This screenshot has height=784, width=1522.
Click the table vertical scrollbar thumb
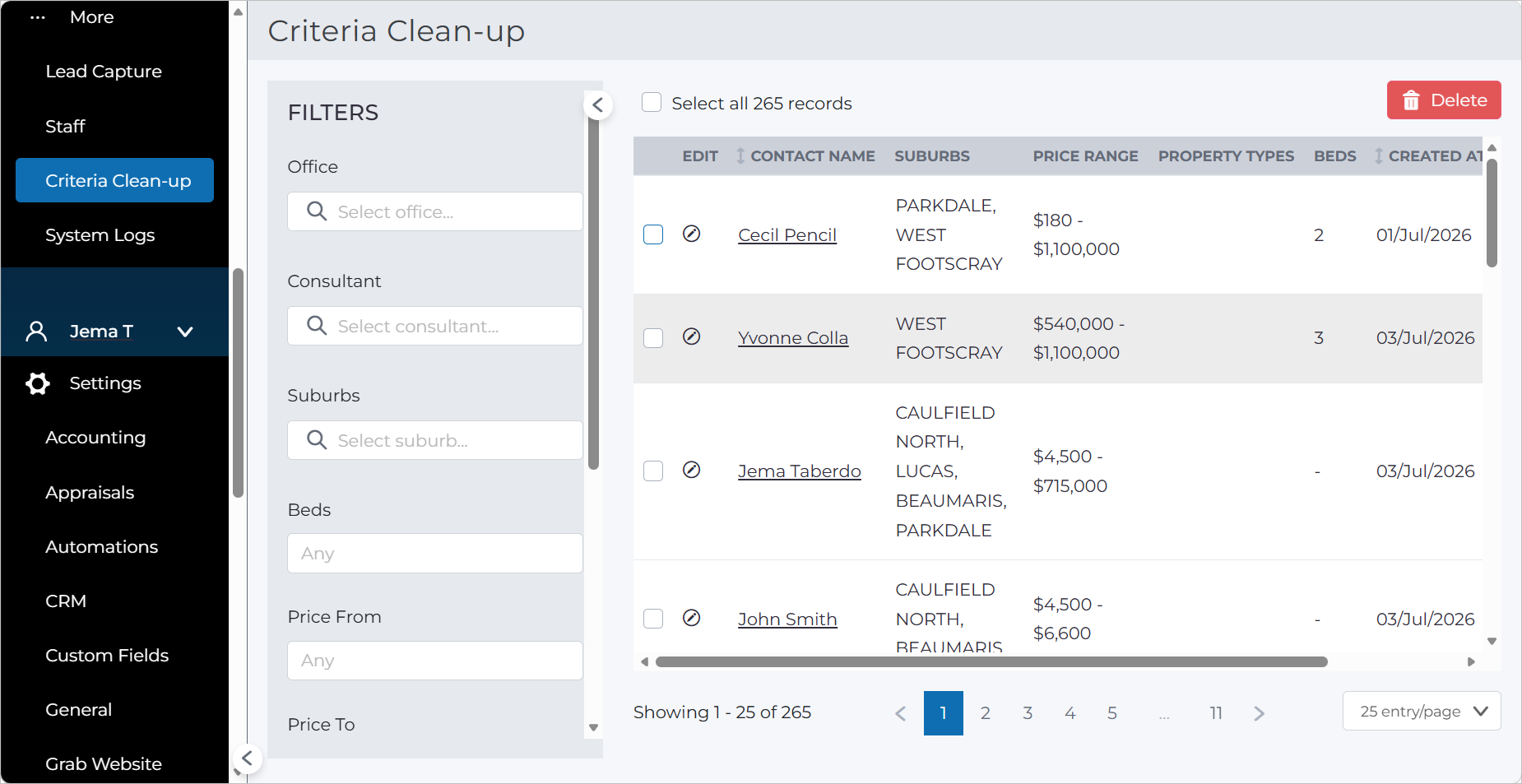[1492, 213]
